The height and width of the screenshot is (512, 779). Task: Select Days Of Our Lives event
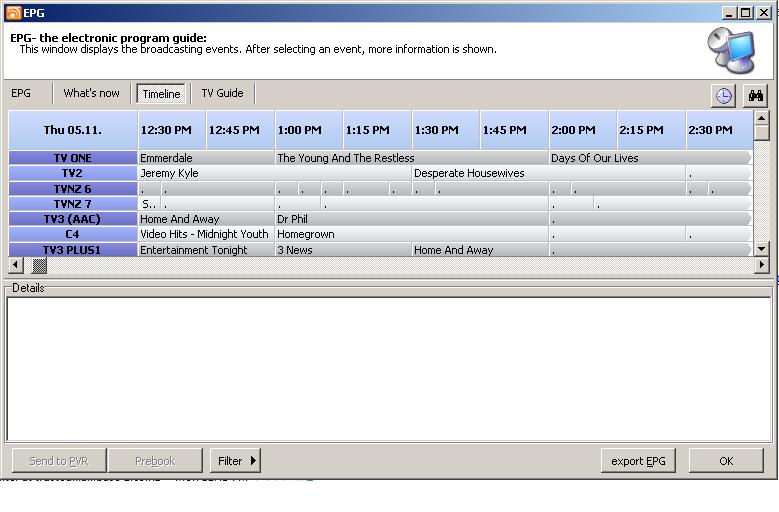coord(650,158)
